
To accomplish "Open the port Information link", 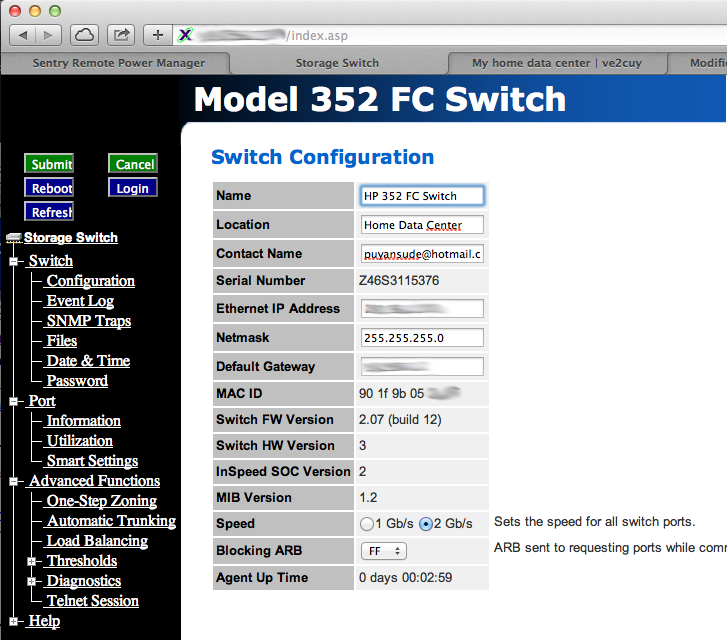I will 83,421.
